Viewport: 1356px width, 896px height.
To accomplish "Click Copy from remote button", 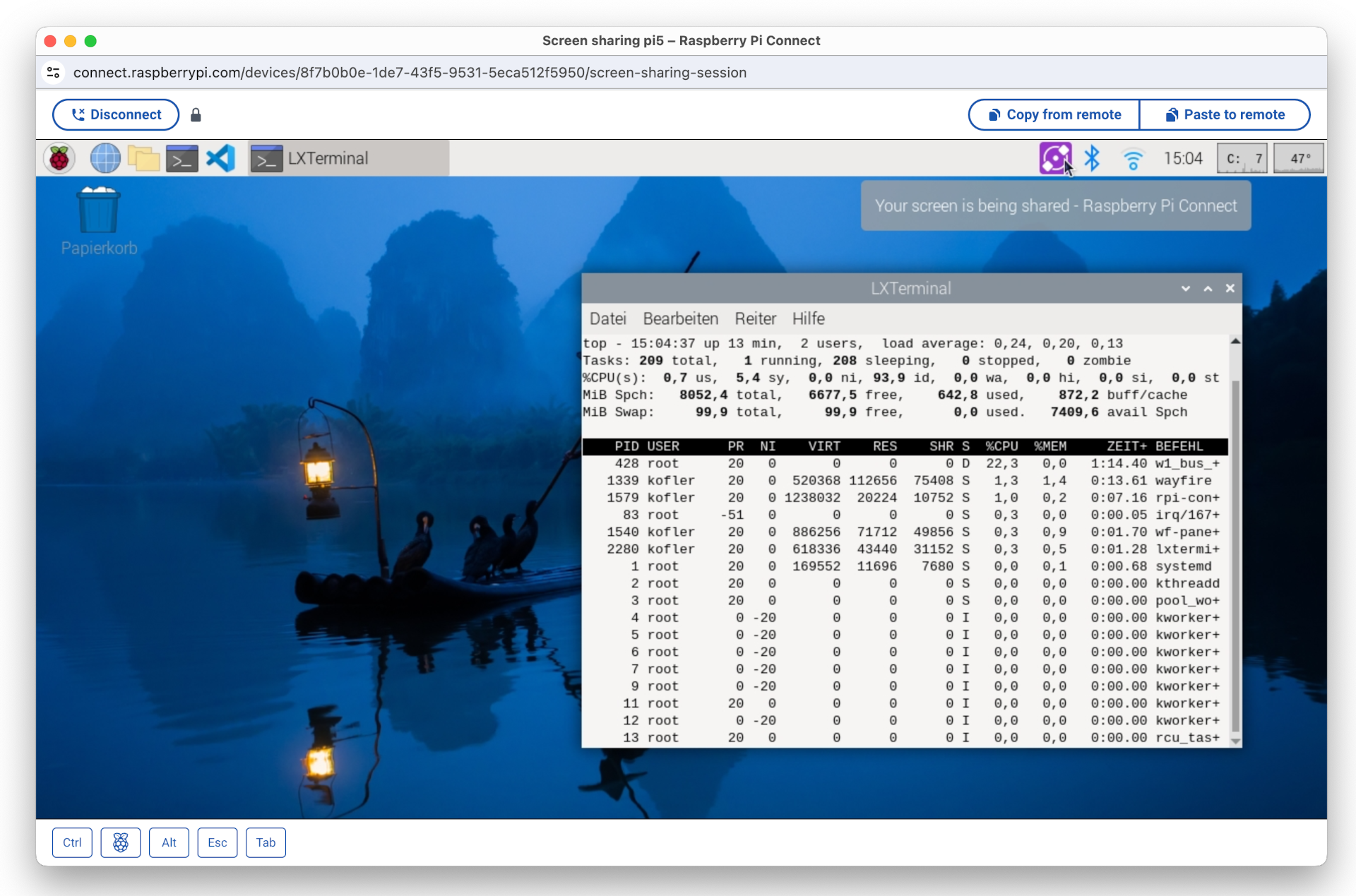I will 1054,114.
